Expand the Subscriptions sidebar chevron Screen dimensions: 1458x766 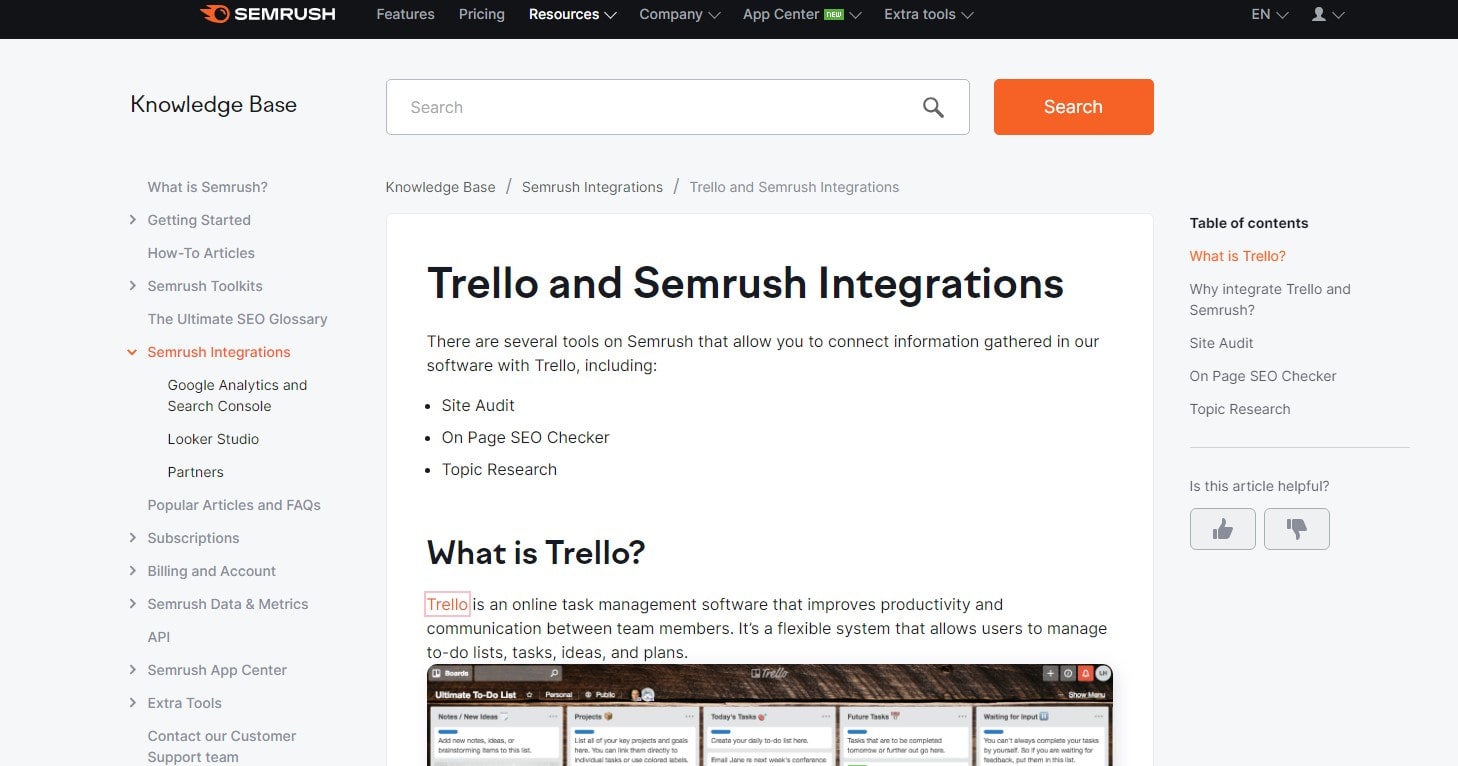133,538
